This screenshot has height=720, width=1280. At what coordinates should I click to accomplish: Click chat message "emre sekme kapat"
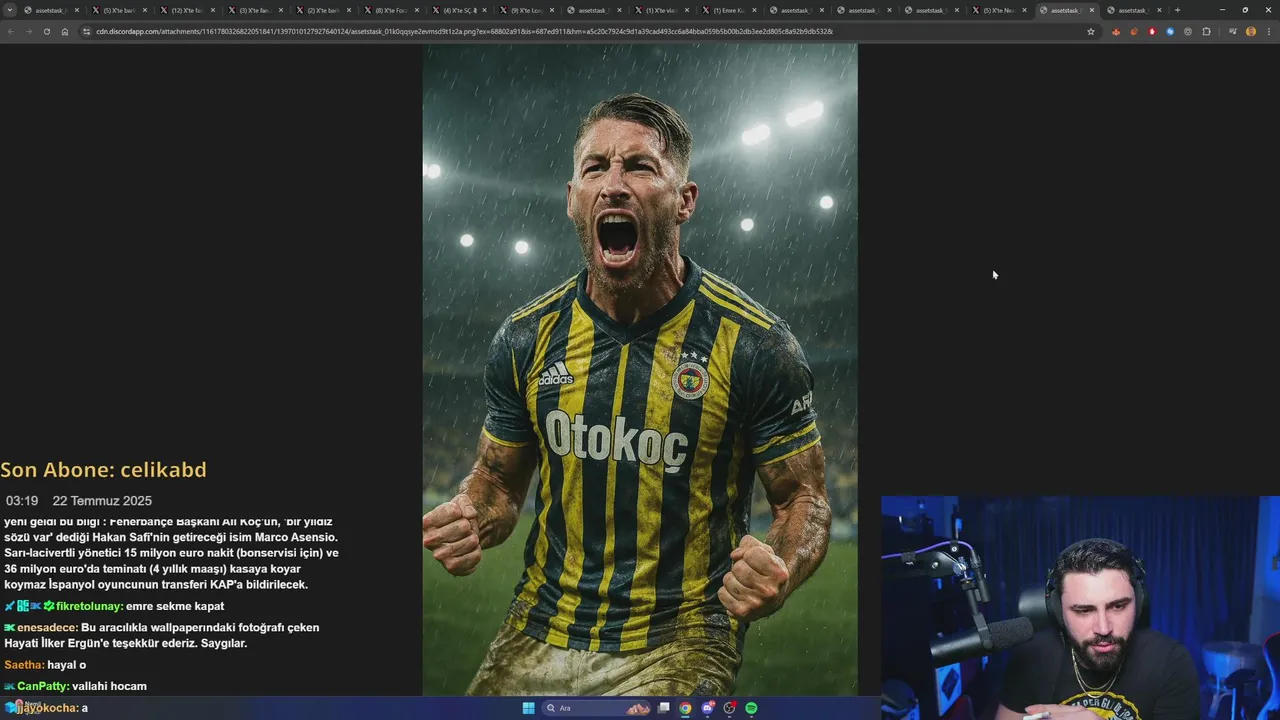[175, 606]
